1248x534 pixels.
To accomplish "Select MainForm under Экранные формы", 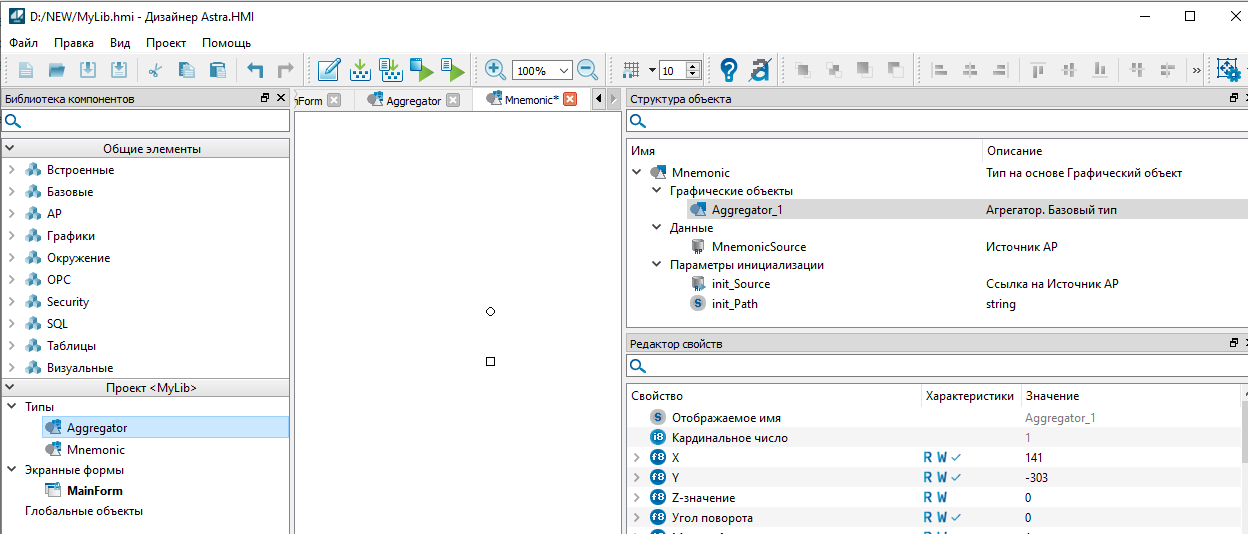I will (94, 491).
